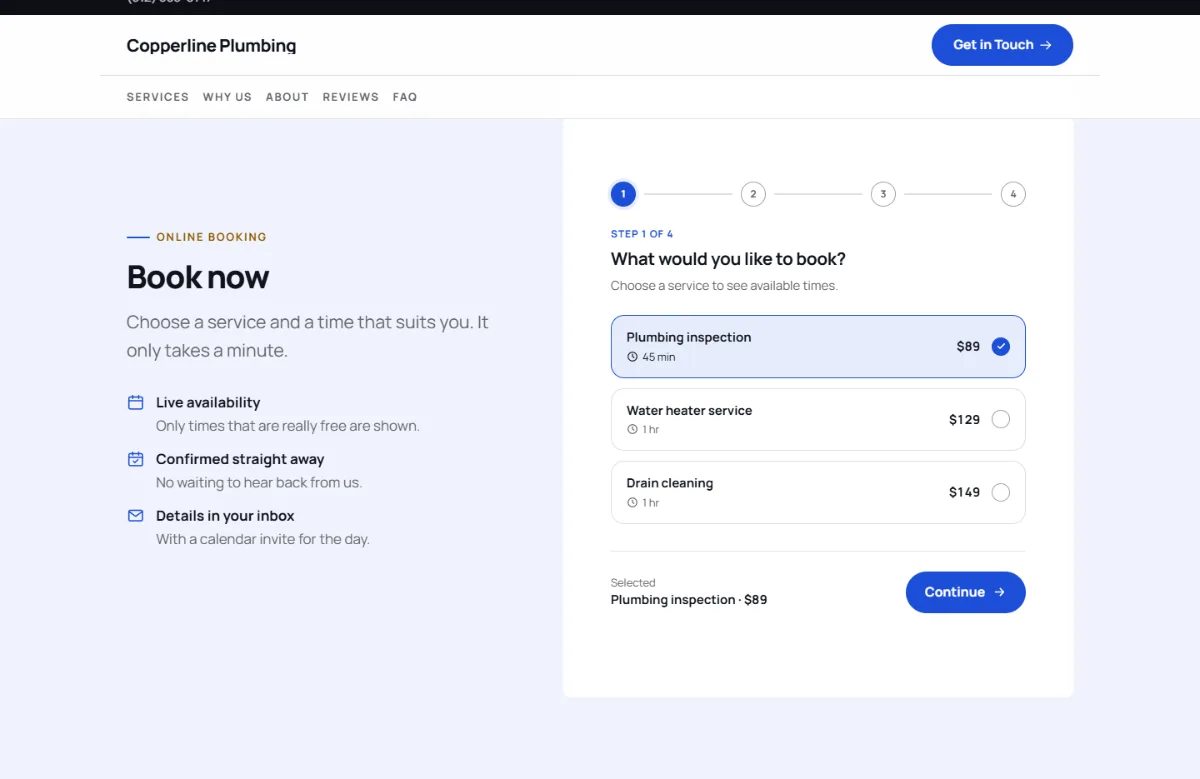The image size is (1200, 779).
Task: Click the Copperline Plumbing logo
Action: [211, 45]
